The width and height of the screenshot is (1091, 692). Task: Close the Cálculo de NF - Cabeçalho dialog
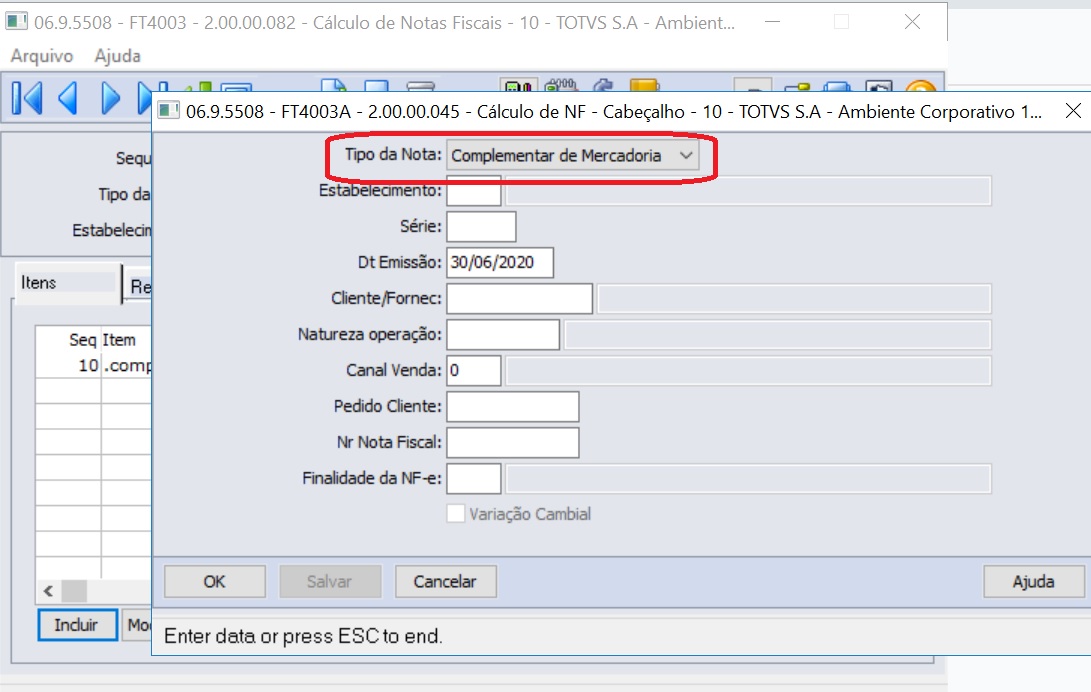[x=1073, y=111]
